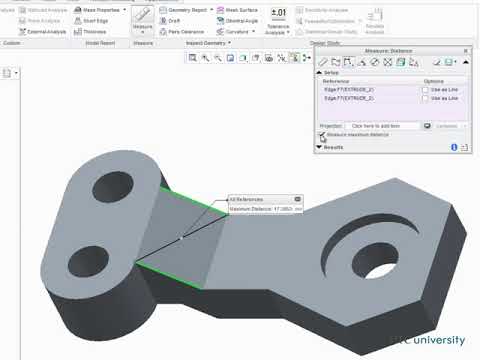
Task: Launch the Thickness check tool
Action: coord(90,32)
